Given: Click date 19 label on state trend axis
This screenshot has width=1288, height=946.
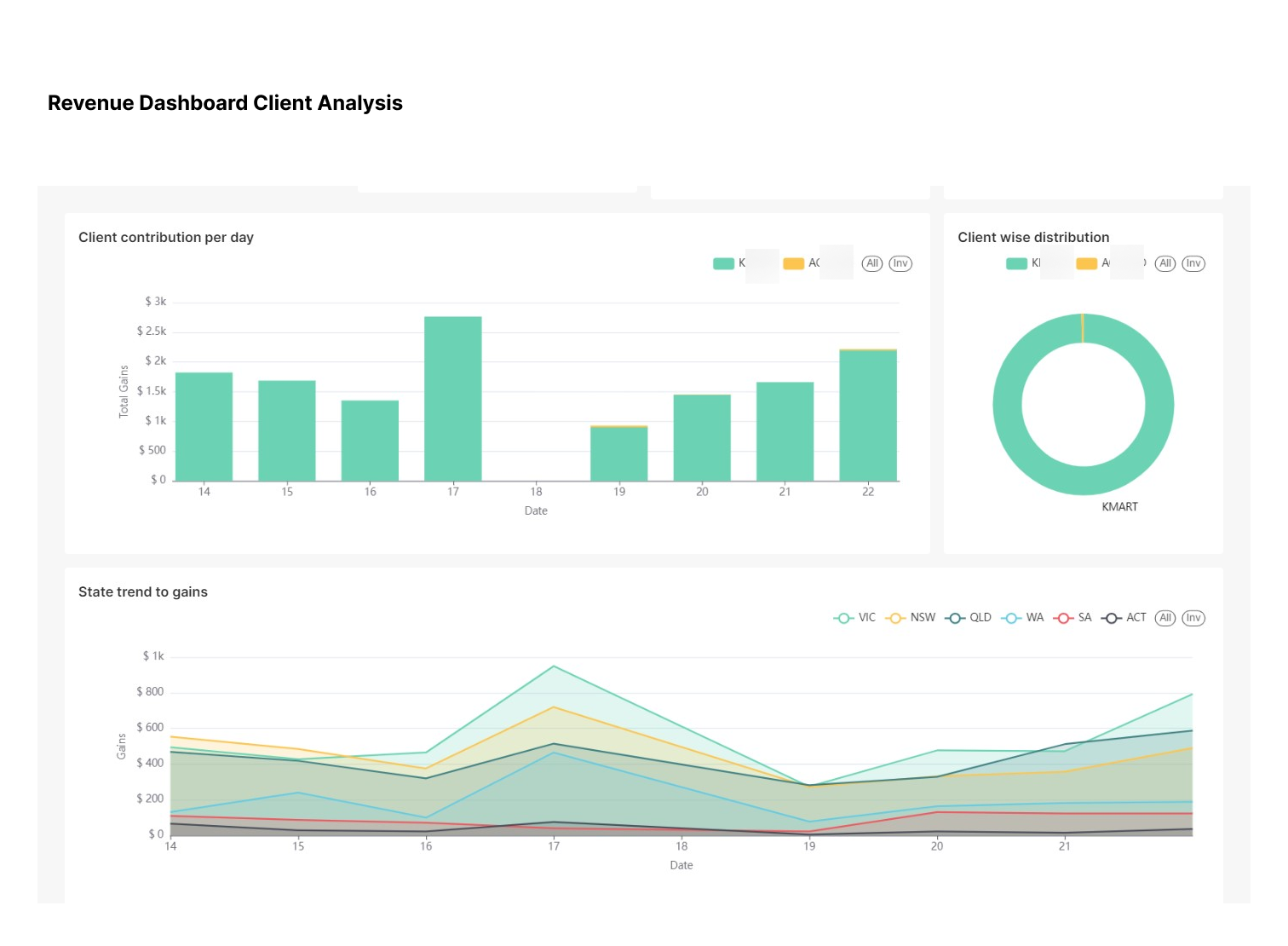Looking at the screenshot, I should [809, 846].
